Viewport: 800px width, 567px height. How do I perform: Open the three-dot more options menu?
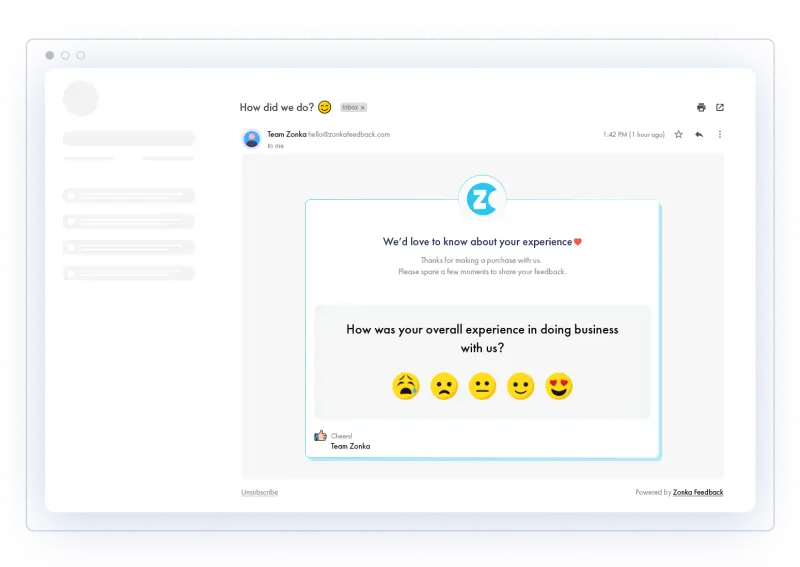click(720, 134)
